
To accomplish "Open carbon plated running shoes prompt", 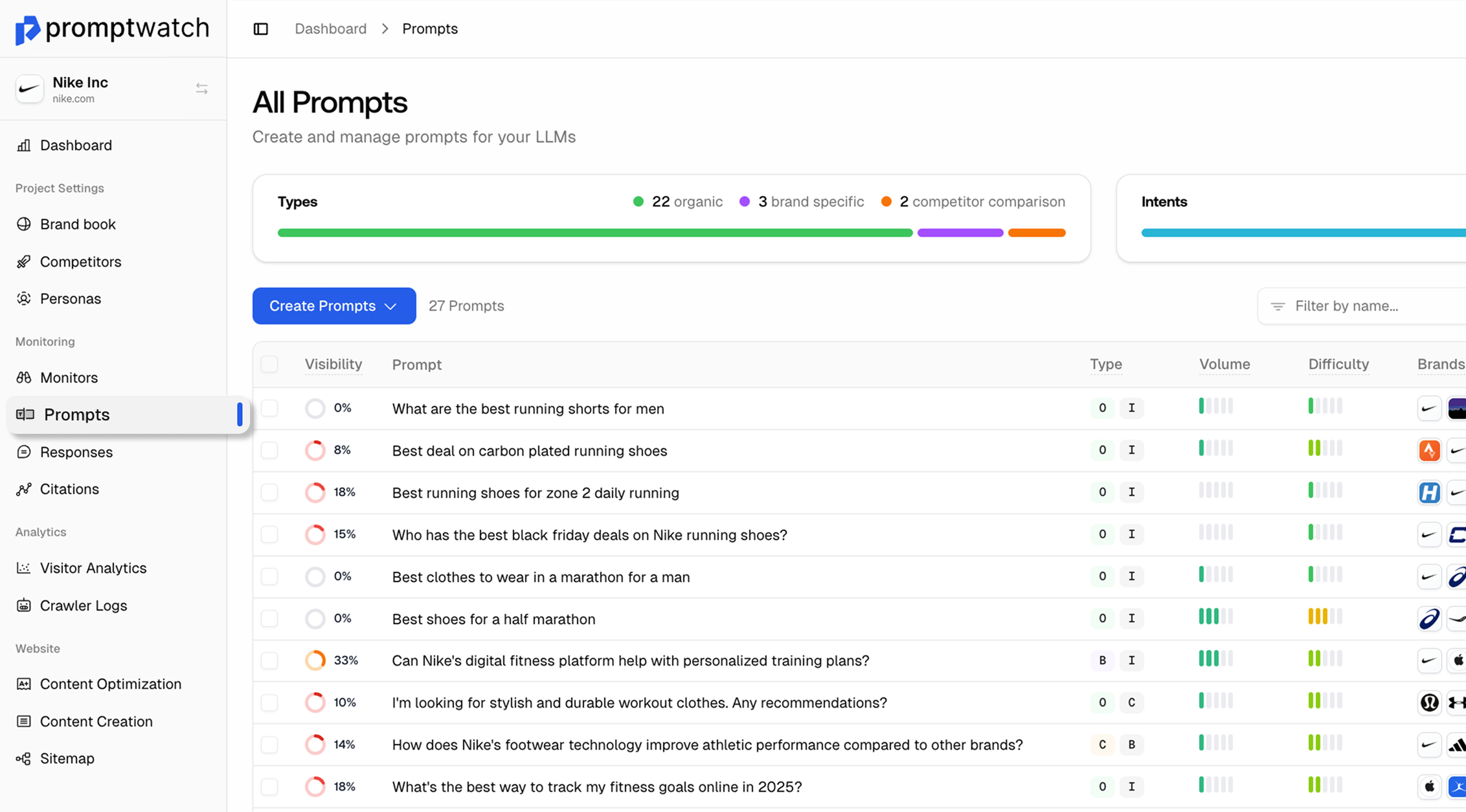I will (529, 451).
